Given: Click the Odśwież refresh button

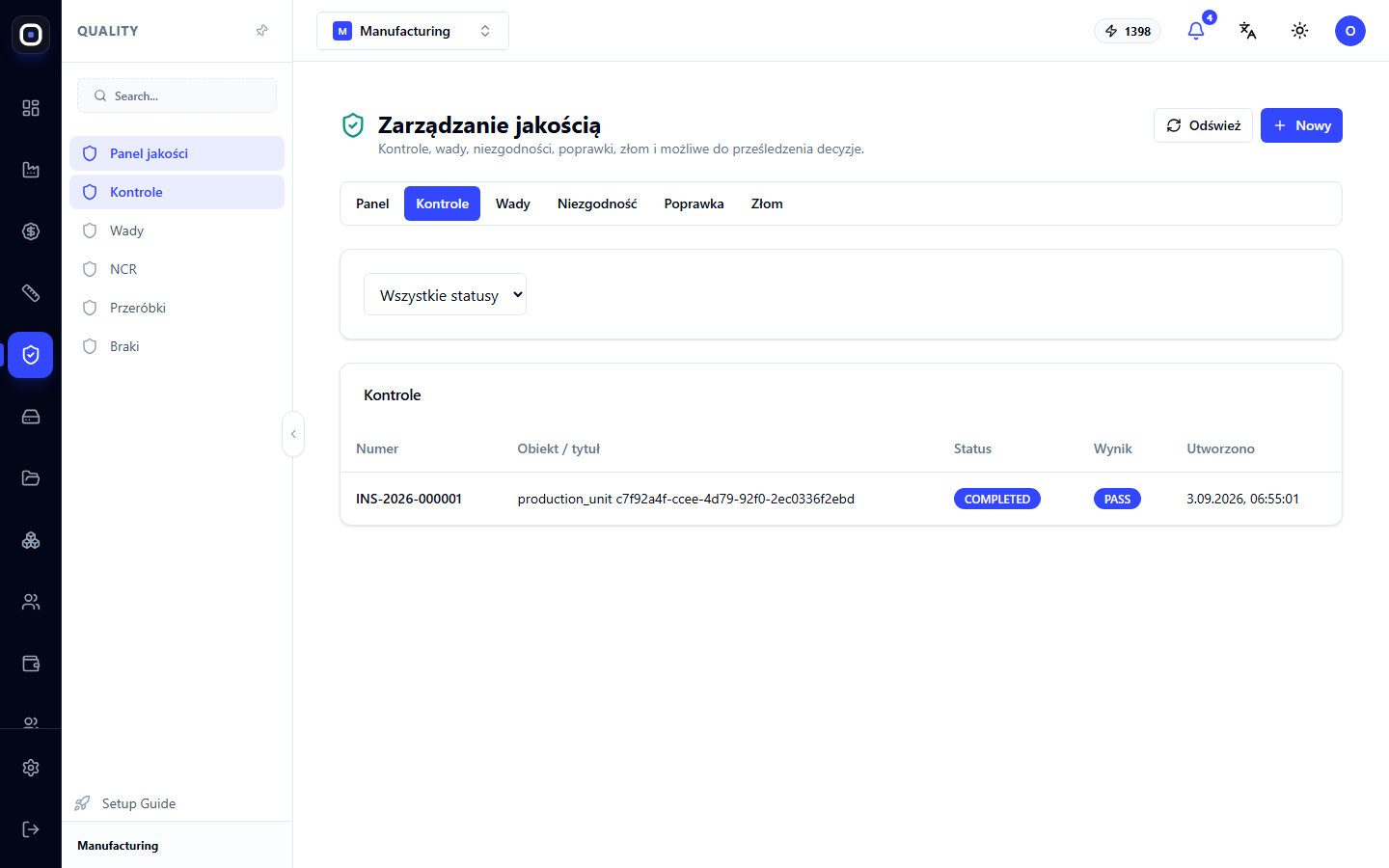Looking at the screenshot, I should click(1203, 125).
